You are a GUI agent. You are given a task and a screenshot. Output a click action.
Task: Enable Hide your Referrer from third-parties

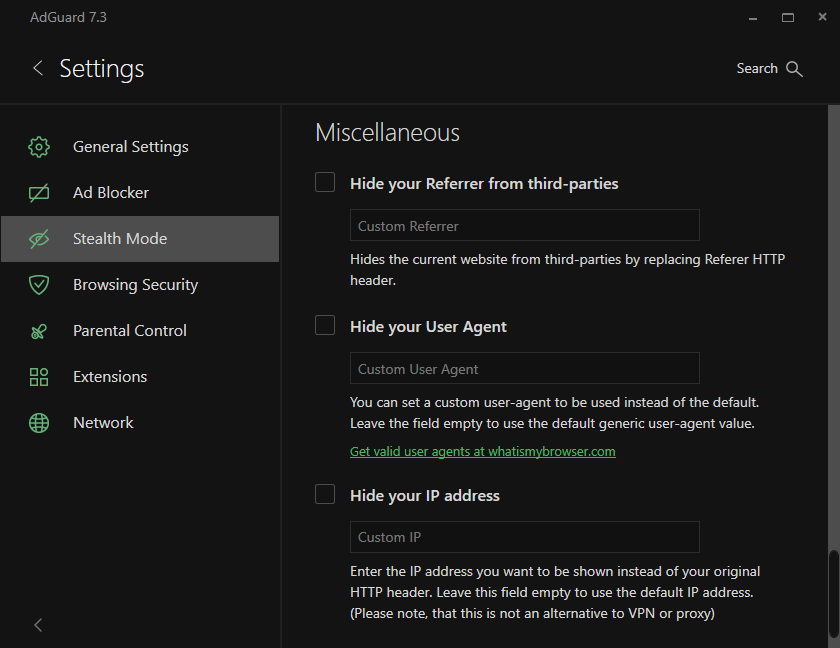[325, 183]
